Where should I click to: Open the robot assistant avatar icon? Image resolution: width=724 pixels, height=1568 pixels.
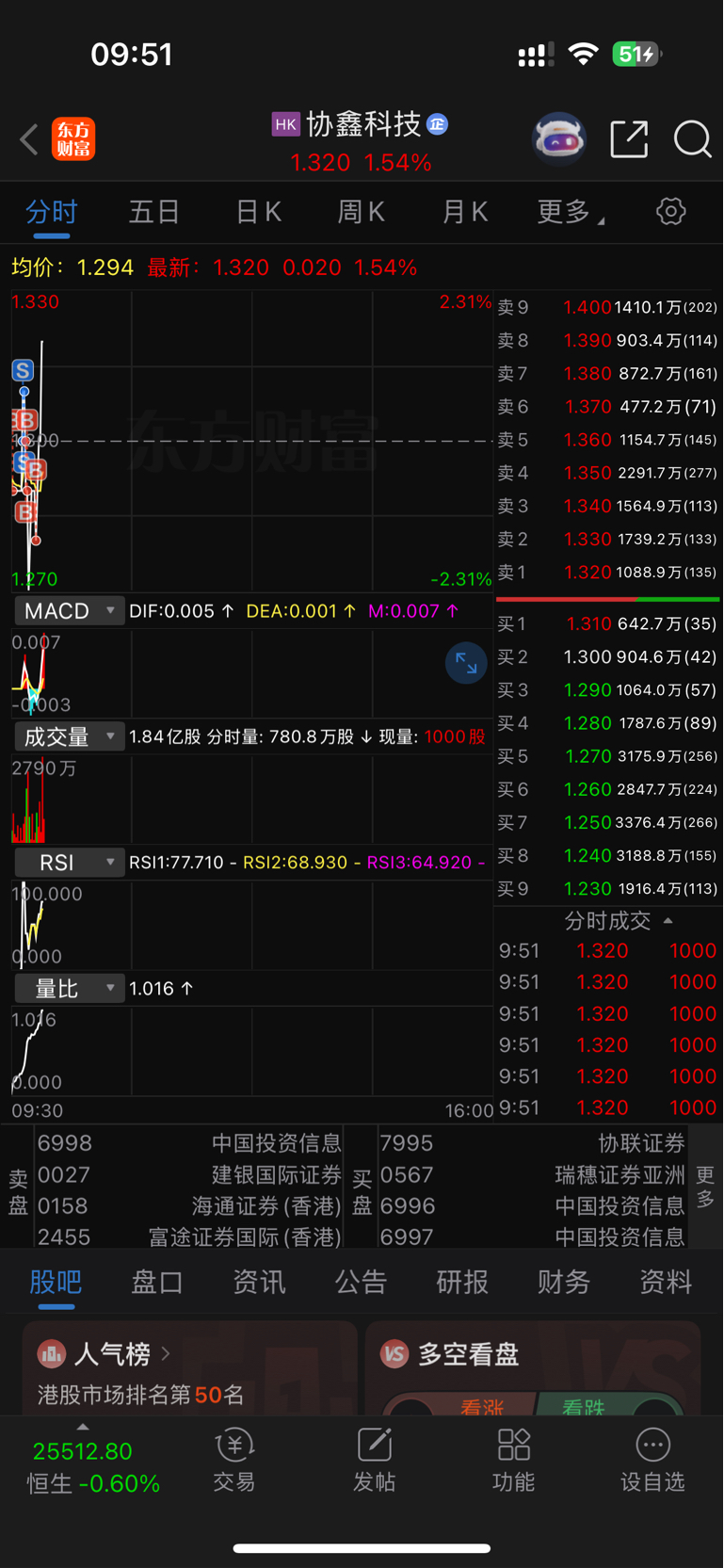click(559, 139)
